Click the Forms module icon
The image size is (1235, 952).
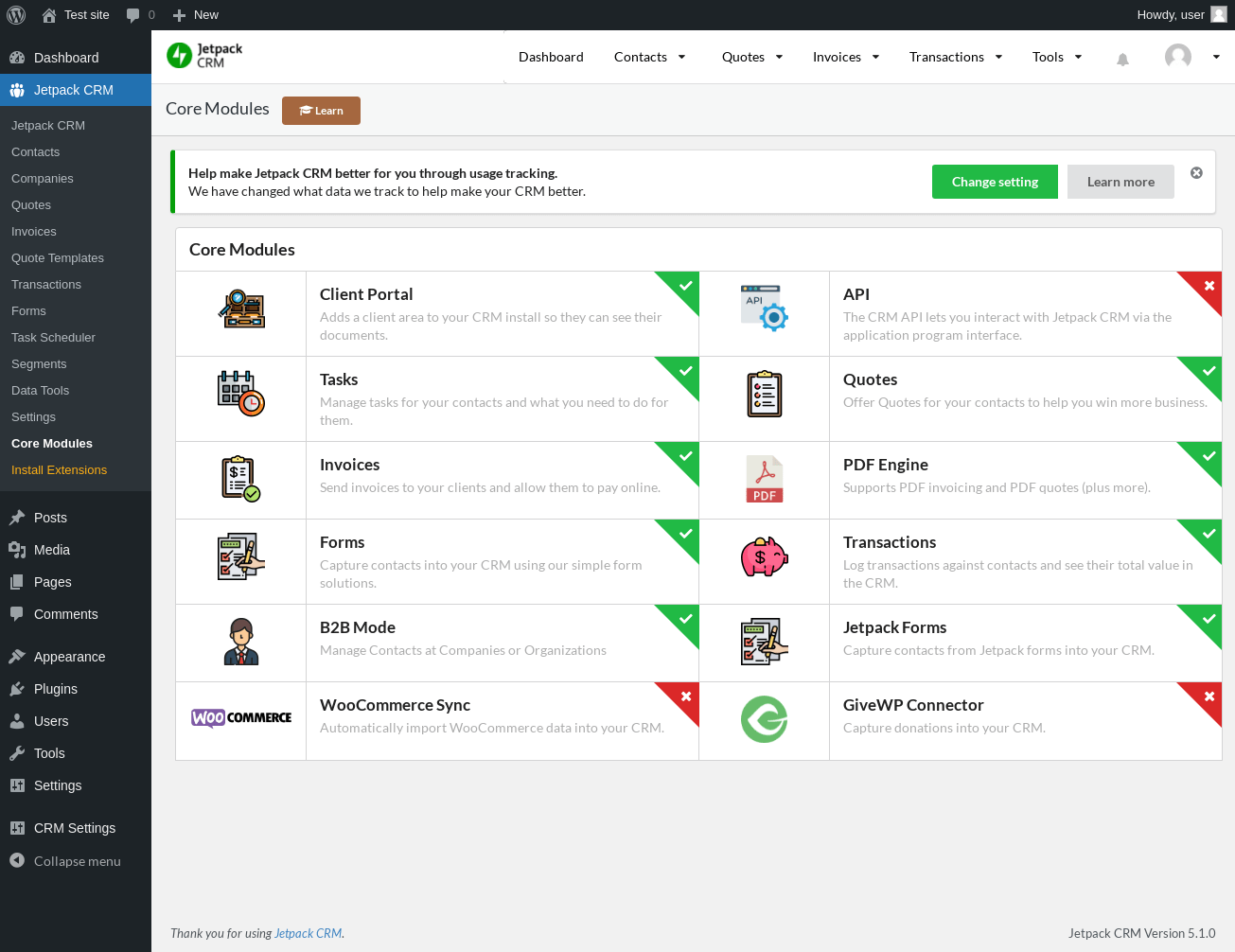click(x=241, y=556)
